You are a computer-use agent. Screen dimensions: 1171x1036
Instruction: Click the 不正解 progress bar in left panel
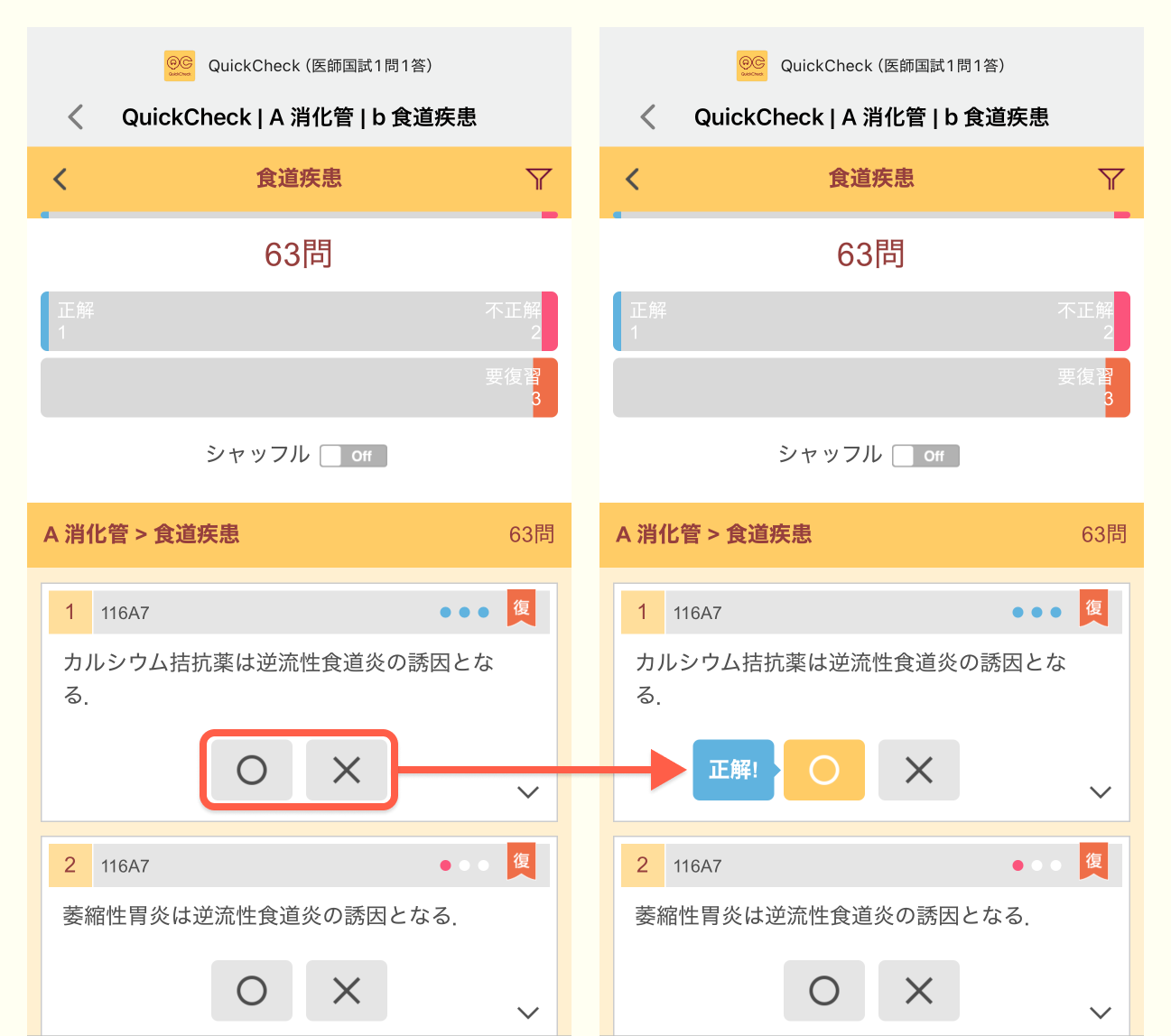(299, 321)
